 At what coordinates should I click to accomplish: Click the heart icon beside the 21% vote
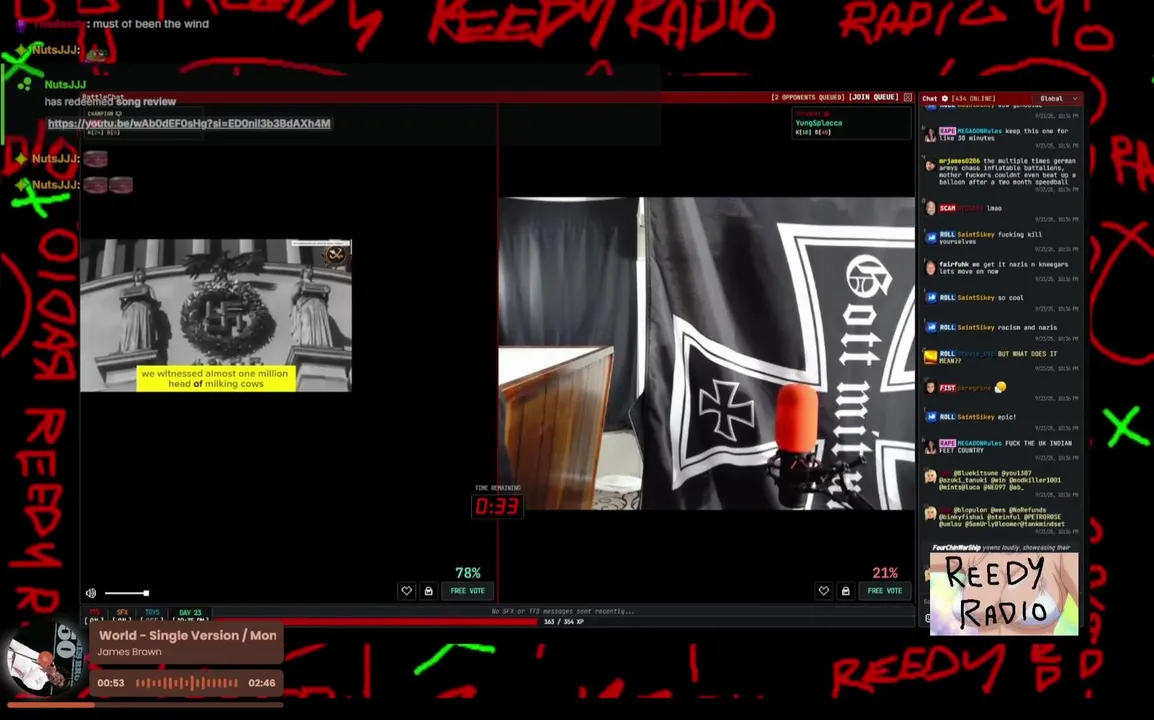824,590
